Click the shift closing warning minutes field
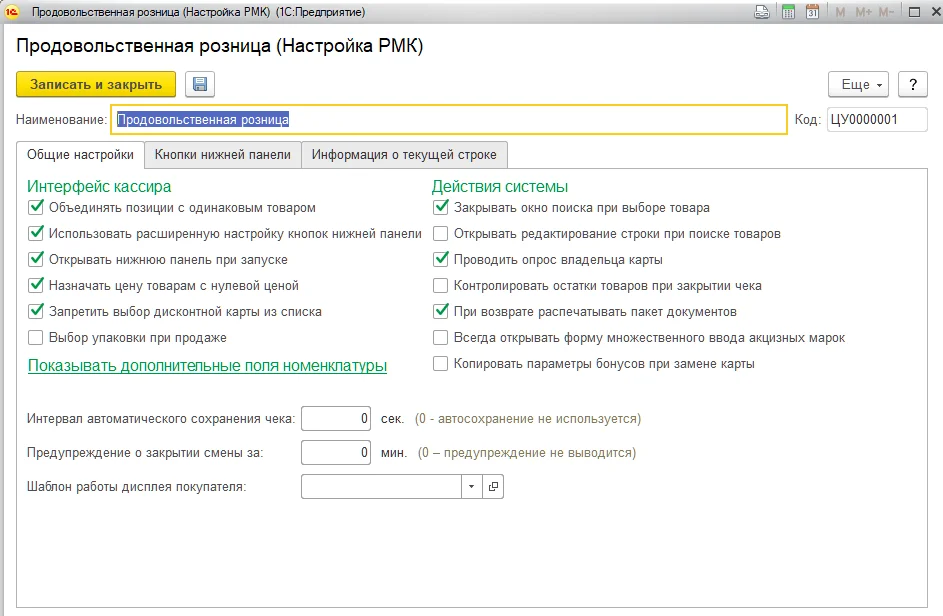943x616 pixels. click(x=336, y=452)
